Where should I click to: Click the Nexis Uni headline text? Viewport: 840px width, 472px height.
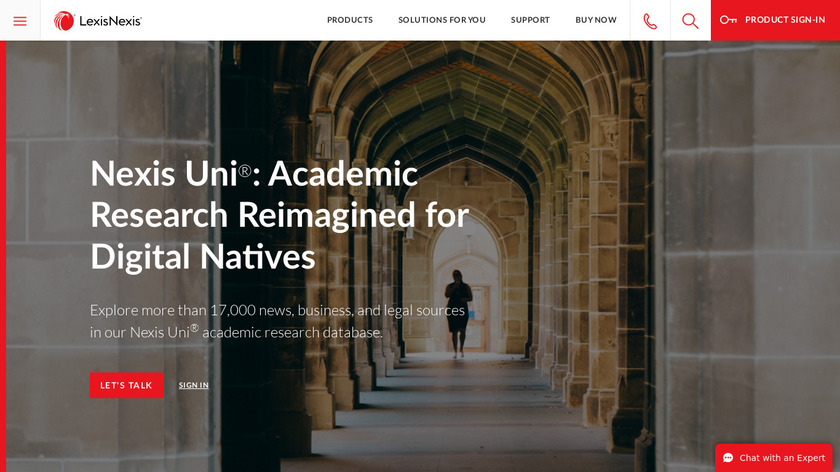pos(280,215)
